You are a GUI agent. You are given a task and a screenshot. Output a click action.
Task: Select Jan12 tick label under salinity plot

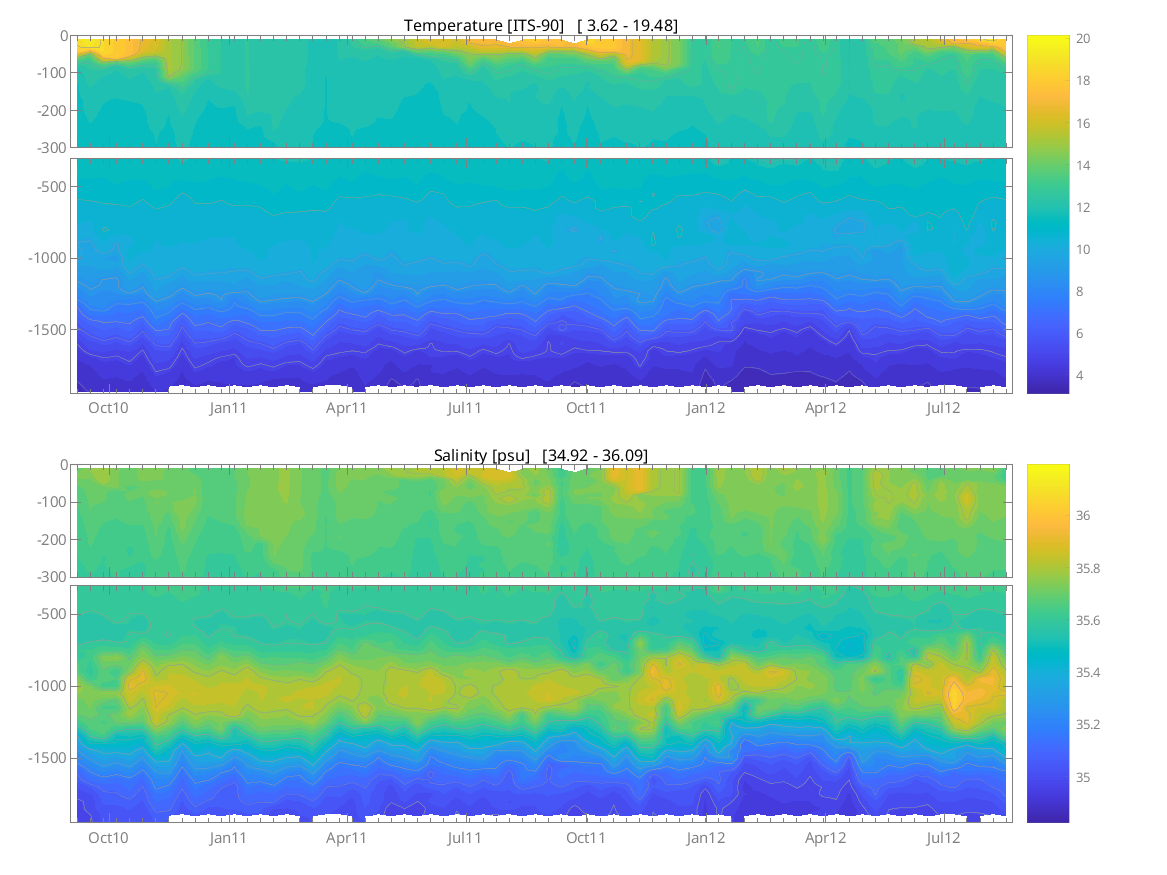[x=706, y=838]
